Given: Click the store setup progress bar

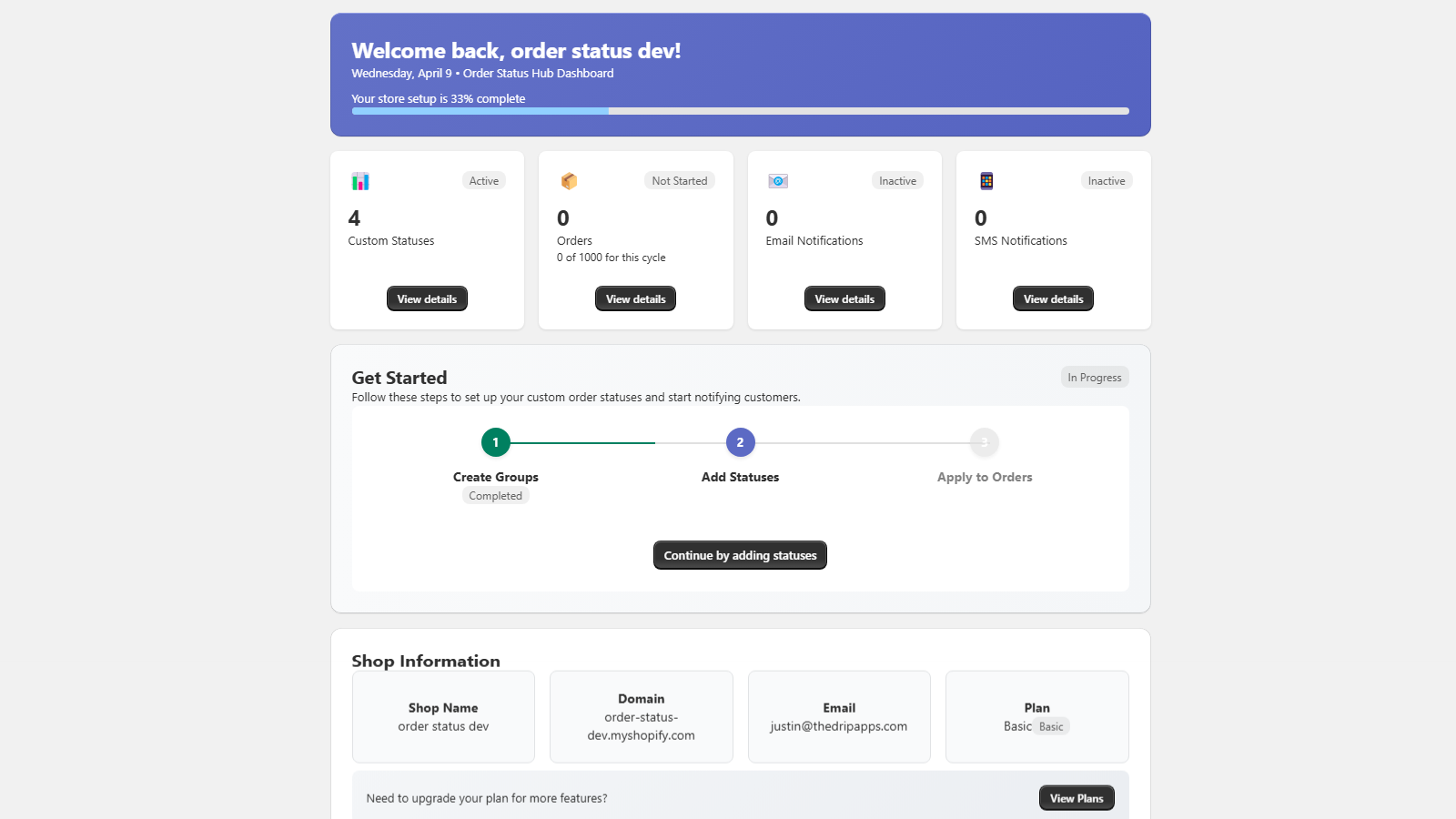Looking at the screenshot, I should (x=739, y=111).
